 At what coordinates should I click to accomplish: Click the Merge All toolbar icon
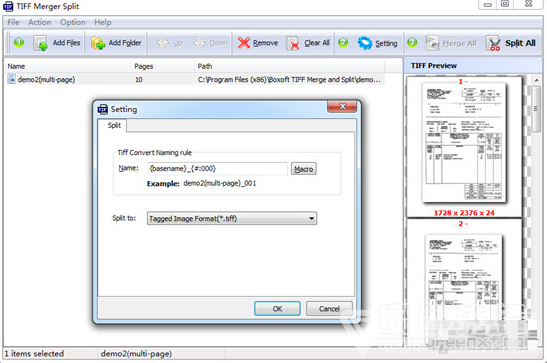tap(433, 43)
